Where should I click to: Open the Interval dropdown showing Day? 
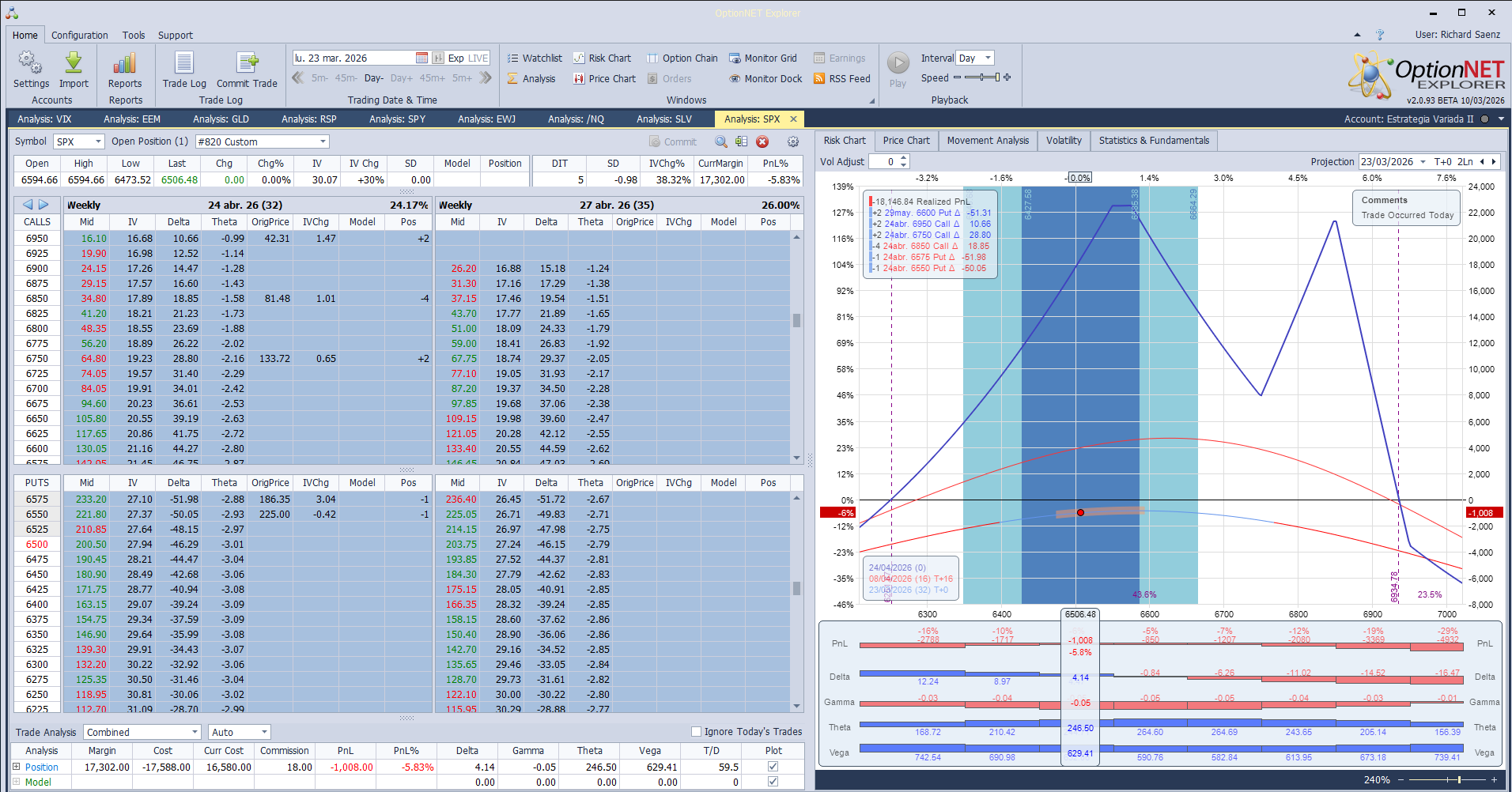pyautogui.click(x=975, y=58)
